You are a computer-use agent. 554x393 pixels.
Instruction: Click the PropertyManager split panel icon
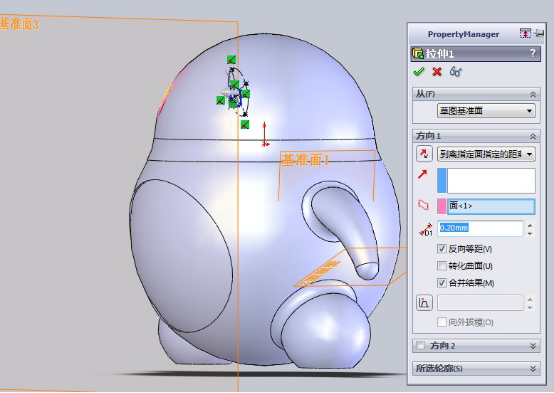(525, 34)
